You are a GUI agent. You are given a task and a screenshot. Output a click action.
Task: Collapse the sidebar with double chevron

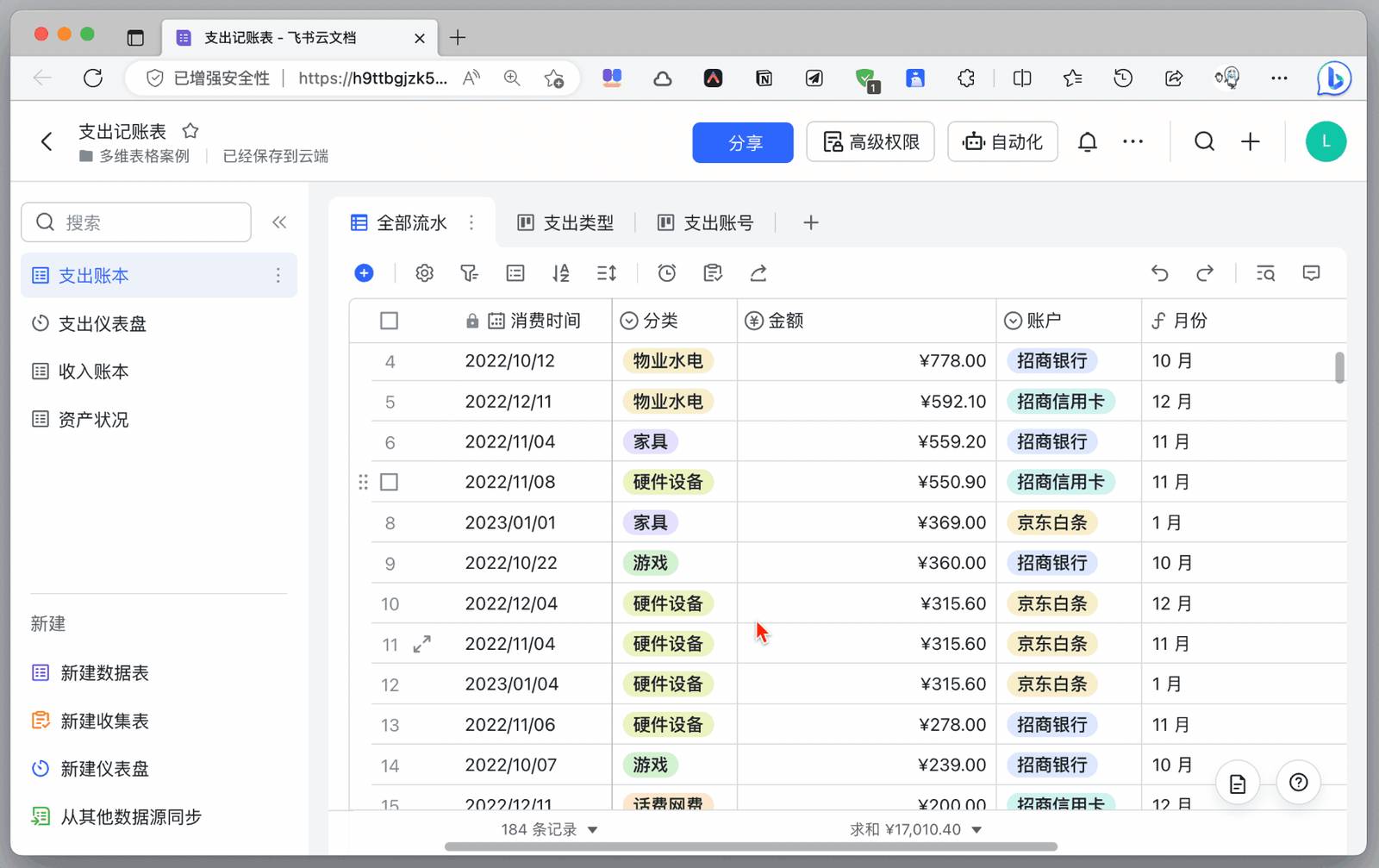pyautogui.click(x=279, y=222)
